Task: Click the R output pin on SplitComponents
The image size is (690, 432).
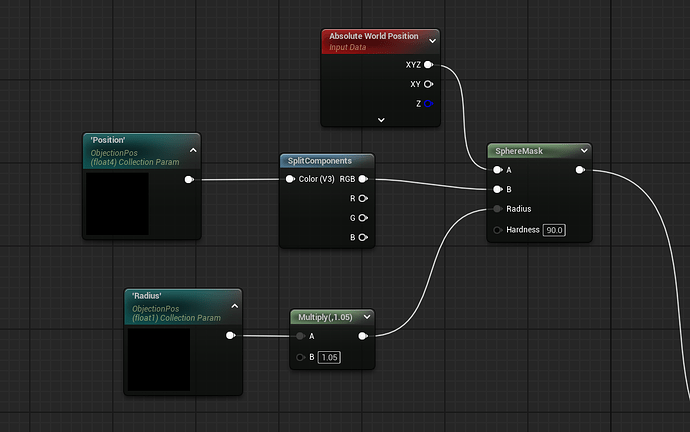Action: [x=363, y=199]
